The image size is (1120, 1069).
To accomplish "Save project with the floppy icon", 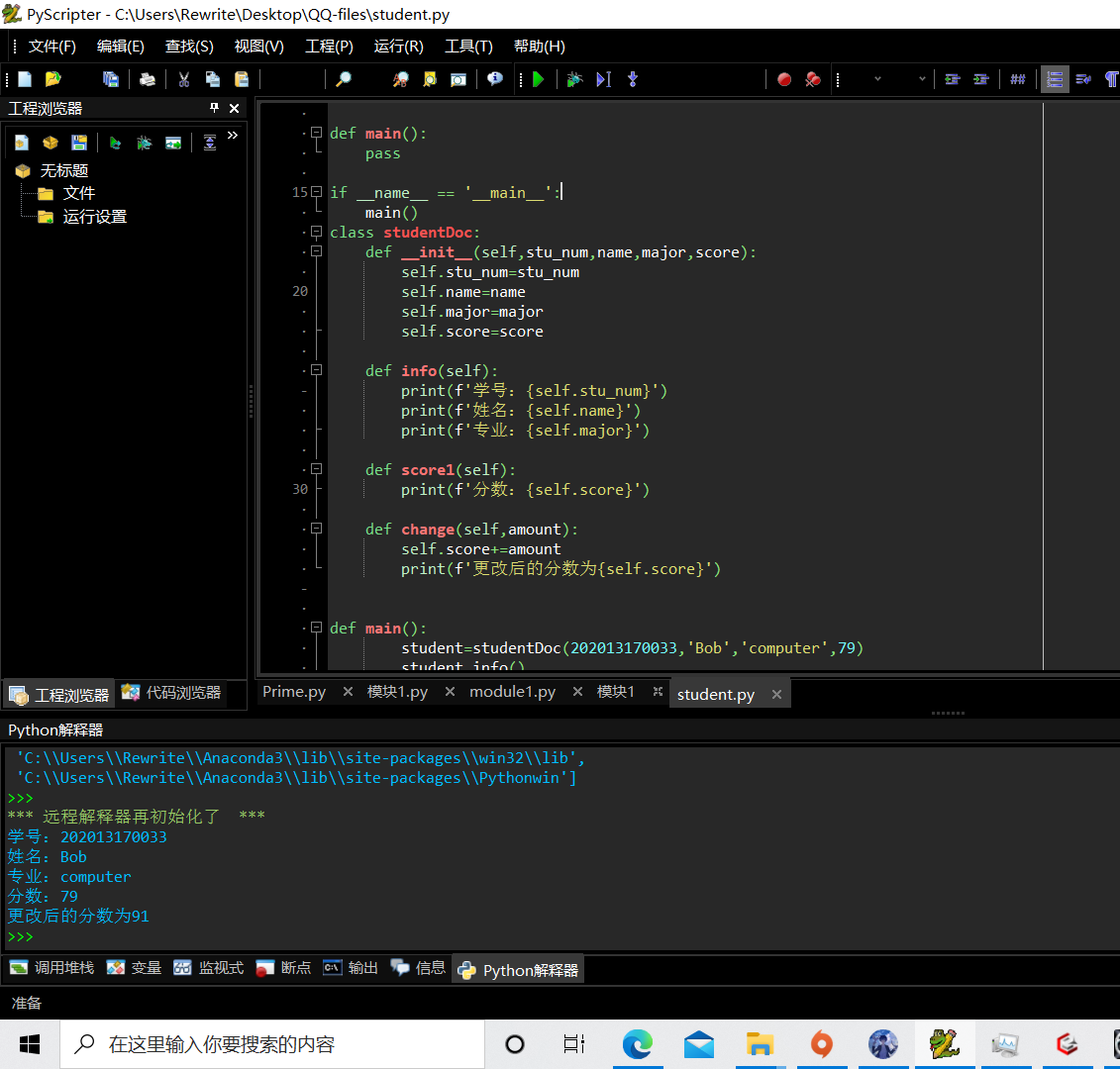I will click(78, 143).
